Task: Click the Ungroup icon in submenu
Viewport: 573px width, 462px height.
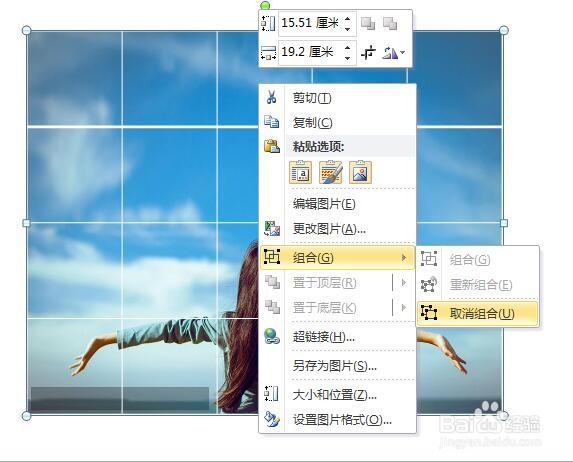Action: point(429,313)
